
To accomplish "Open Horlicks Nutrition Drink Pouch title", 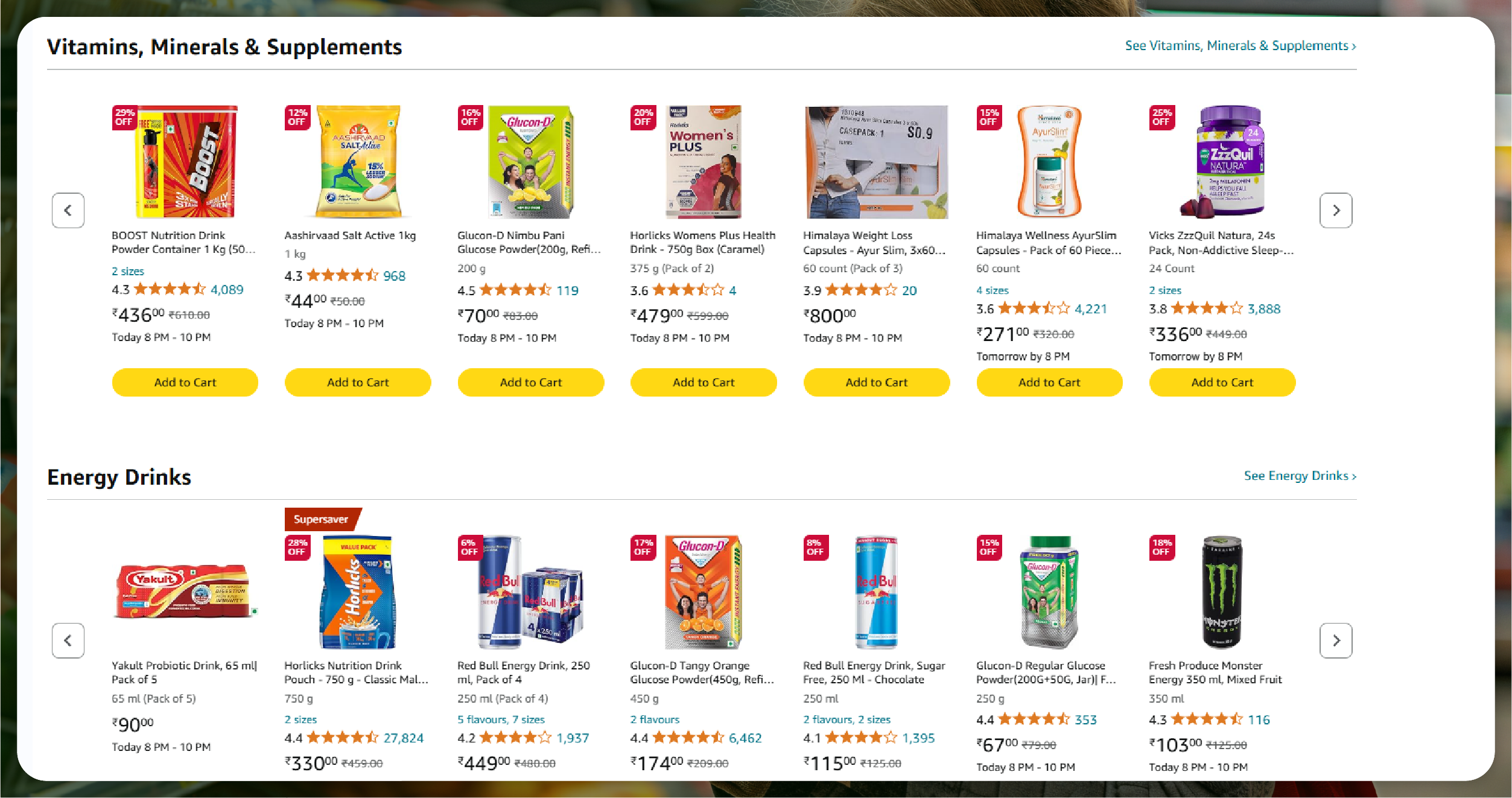I will coord(356,672).
